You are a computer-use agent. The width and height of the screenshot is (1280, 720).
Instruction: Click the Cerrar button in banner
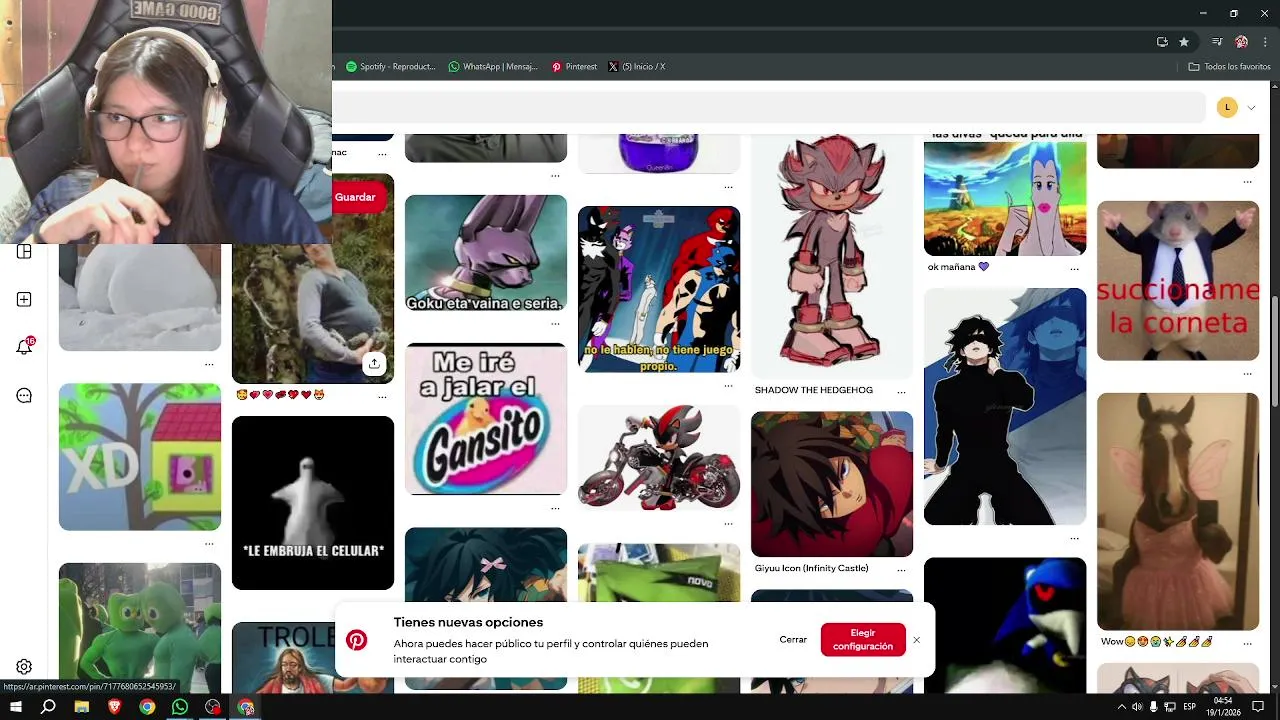[793, 640]
